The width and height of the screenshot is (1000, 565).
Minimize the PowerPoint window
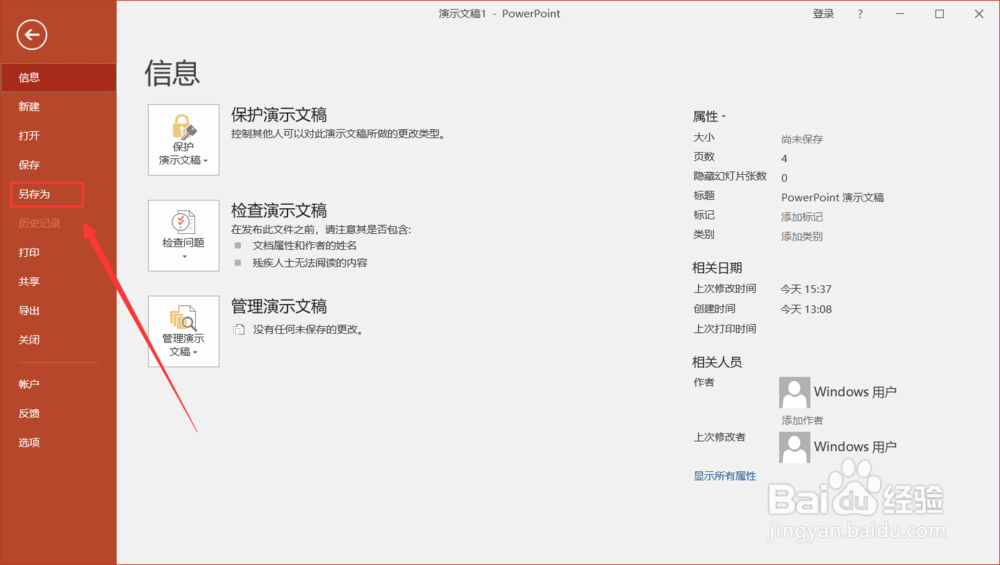[900, 14]
